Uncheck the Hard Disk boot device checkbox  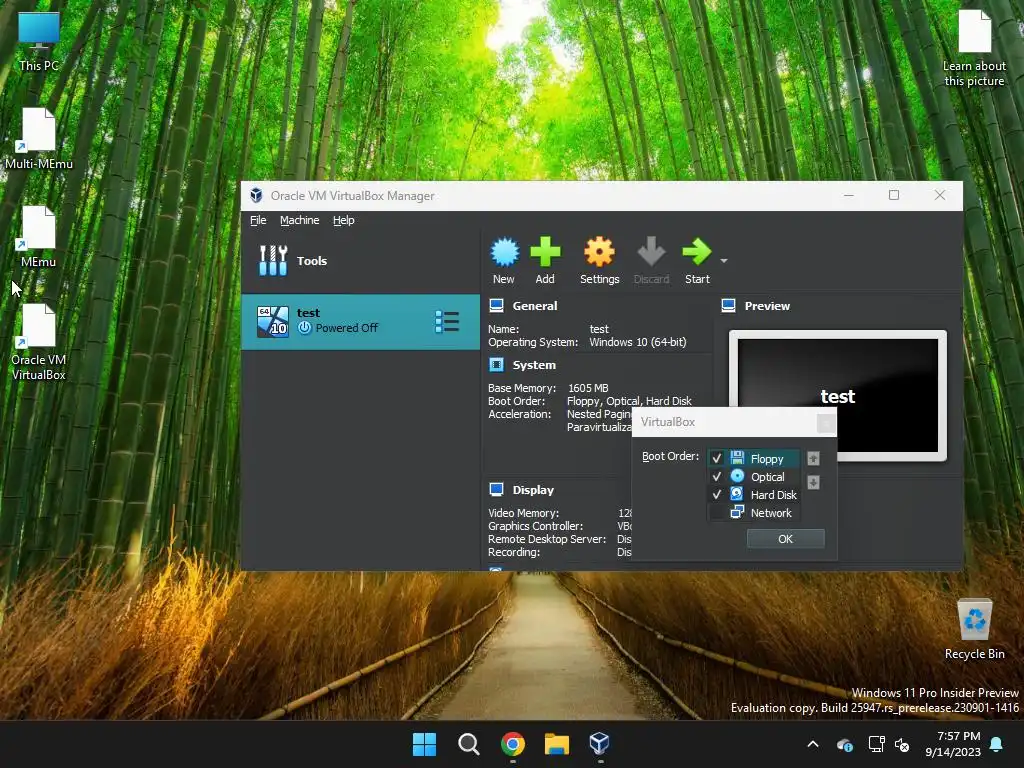tap(716, 494)
